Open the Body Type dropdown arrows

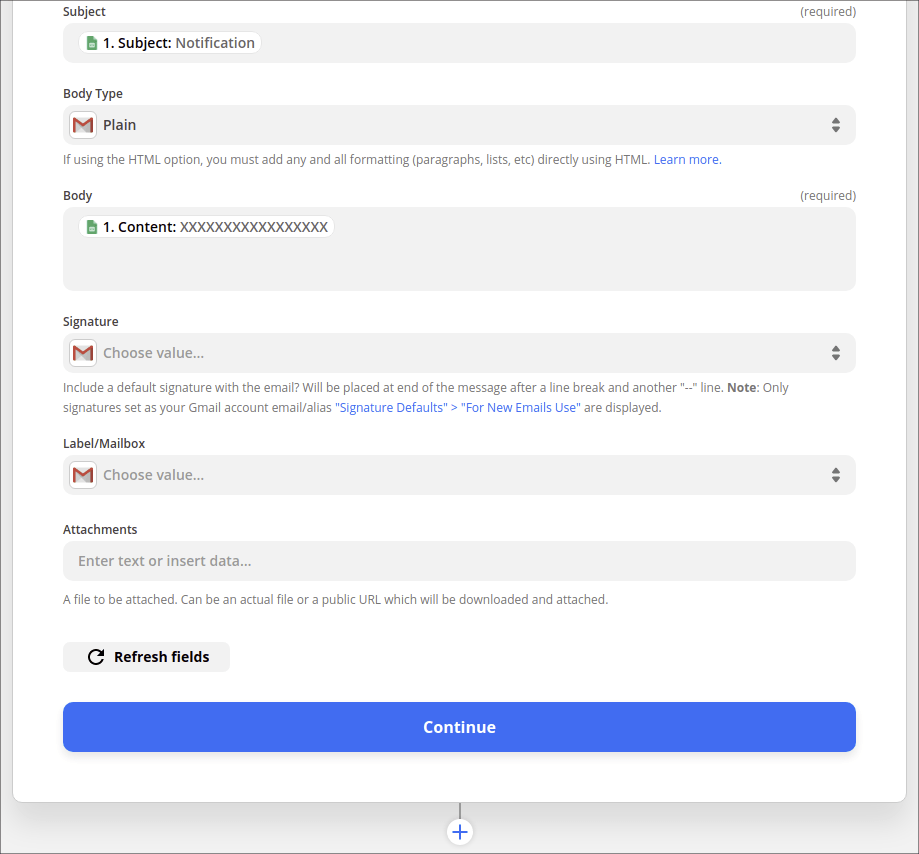[835, 125]
